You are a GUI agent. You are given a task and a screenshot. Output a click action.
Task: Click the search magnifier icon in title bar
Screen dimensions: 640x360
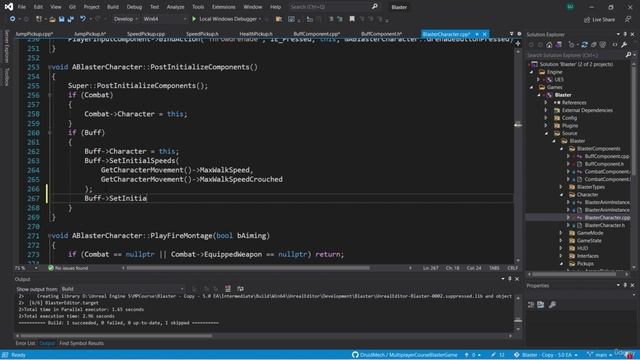pyautogui.click(x=374, y=7)
